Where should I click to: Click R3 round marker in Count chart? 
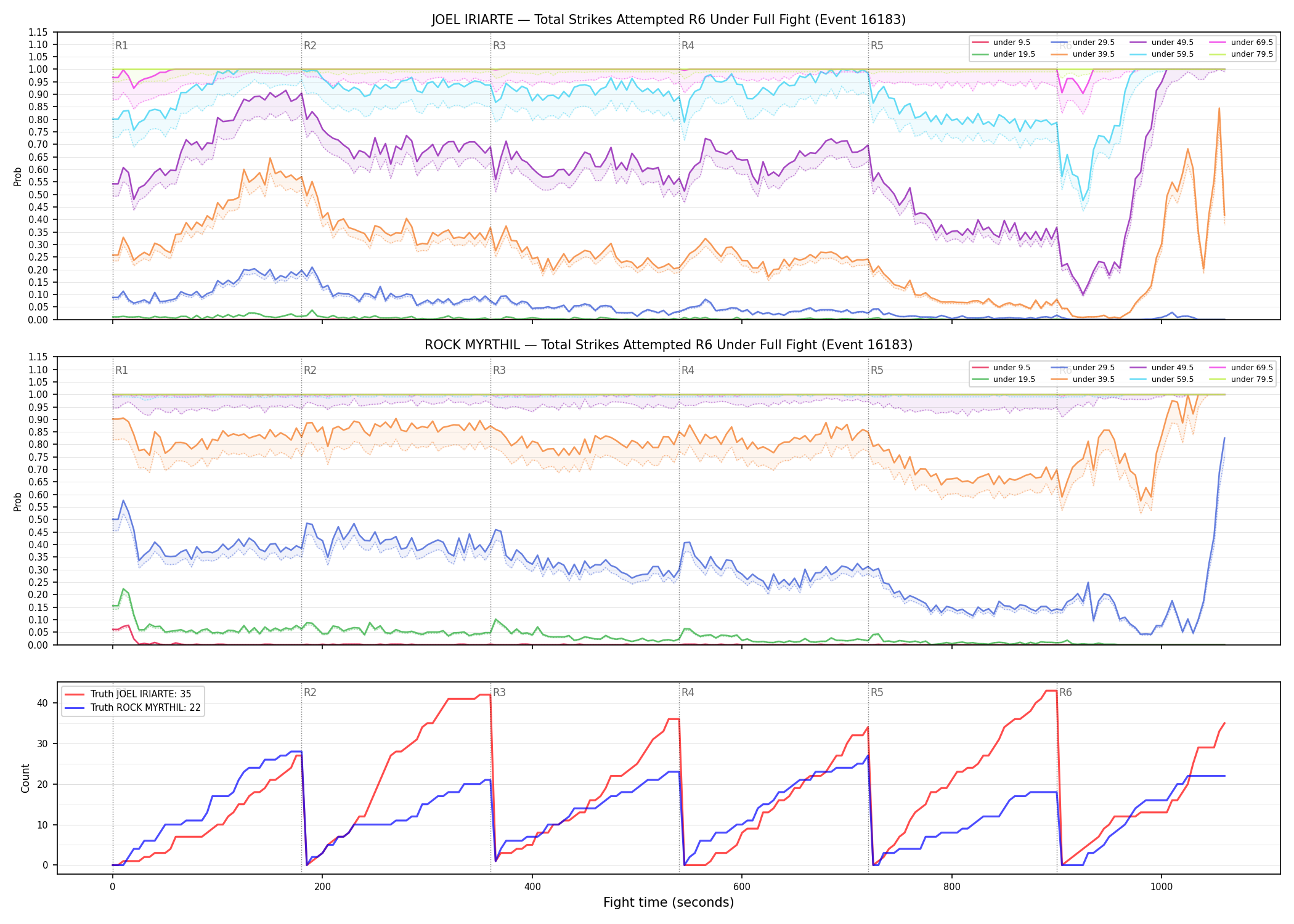pyautogui.click(x=499, y=692)
